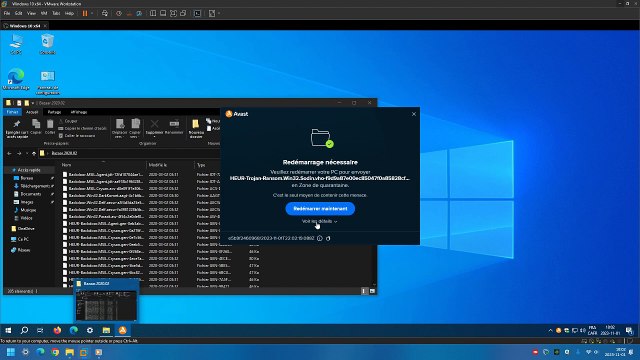The height and width of the screenshot is (360, 640).
Task: Click the guest Windows Start button
Action: click(x=8, y=330)
